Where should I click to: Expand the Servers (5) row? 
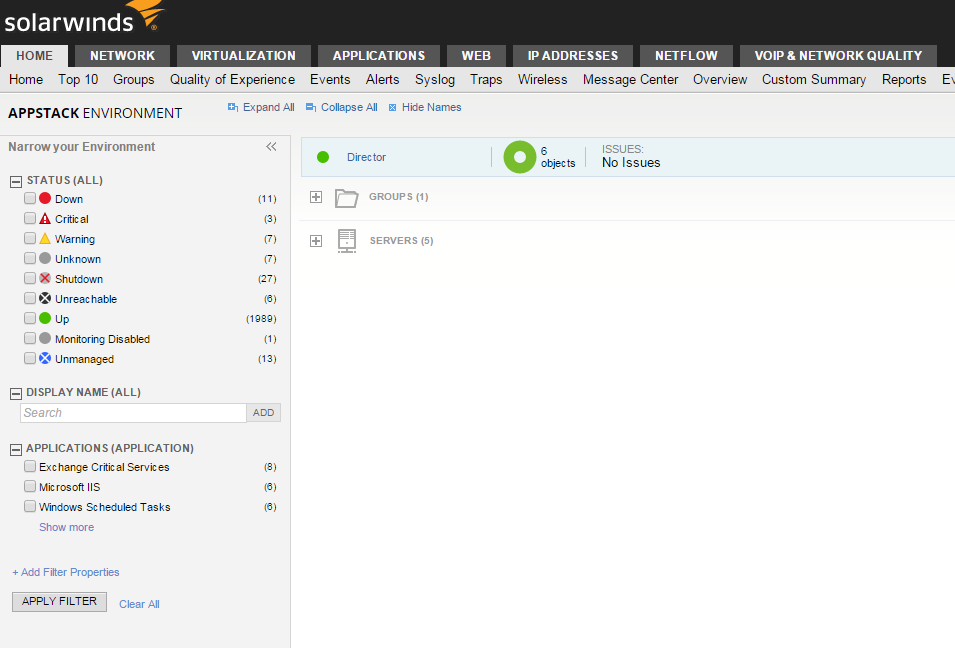[315, 241]
